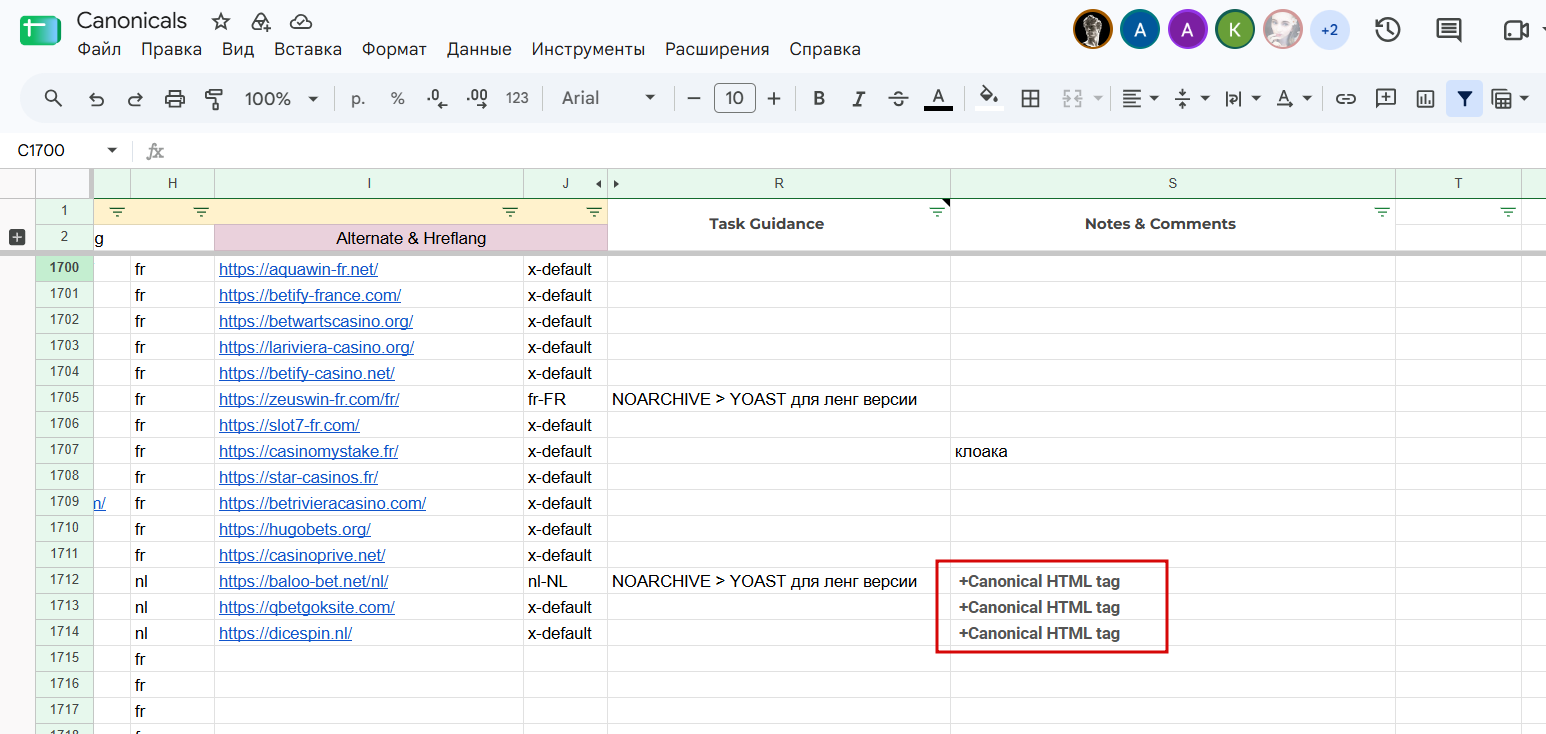Pick a text color
1546x734 pixels.
pyautogui.click(x=938, y=98)
